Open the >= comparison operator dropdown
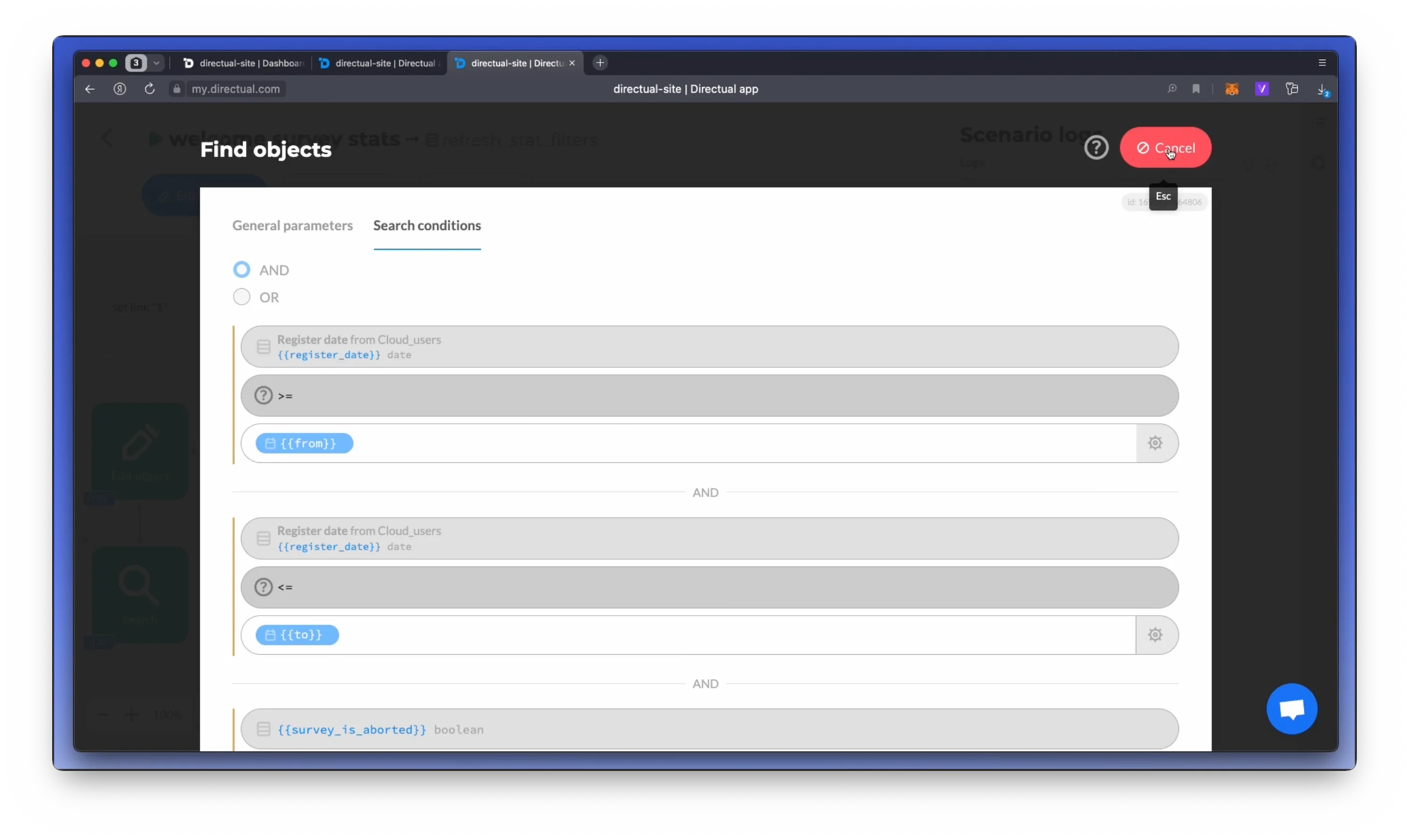 click(x=710, y=396)
